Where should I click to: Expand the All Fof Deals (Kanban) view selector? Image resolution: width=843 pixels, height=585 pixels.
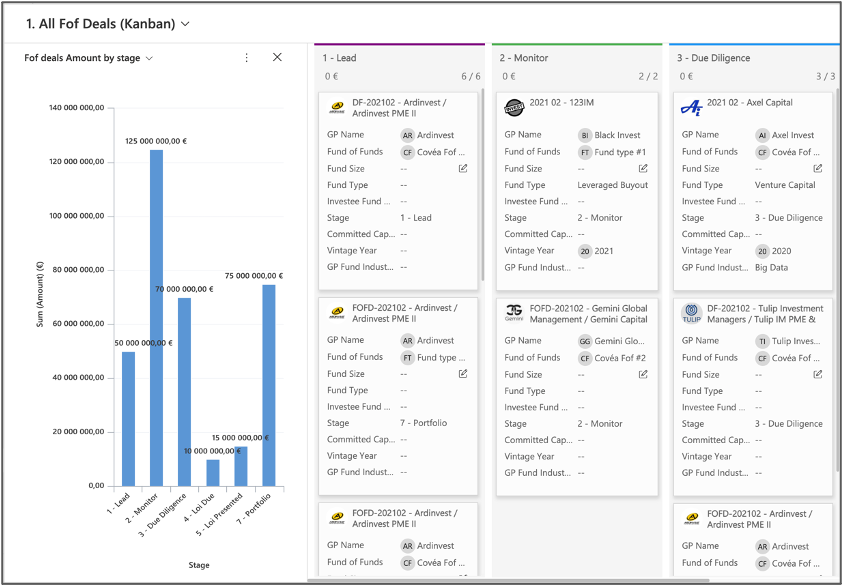(185, 24)
